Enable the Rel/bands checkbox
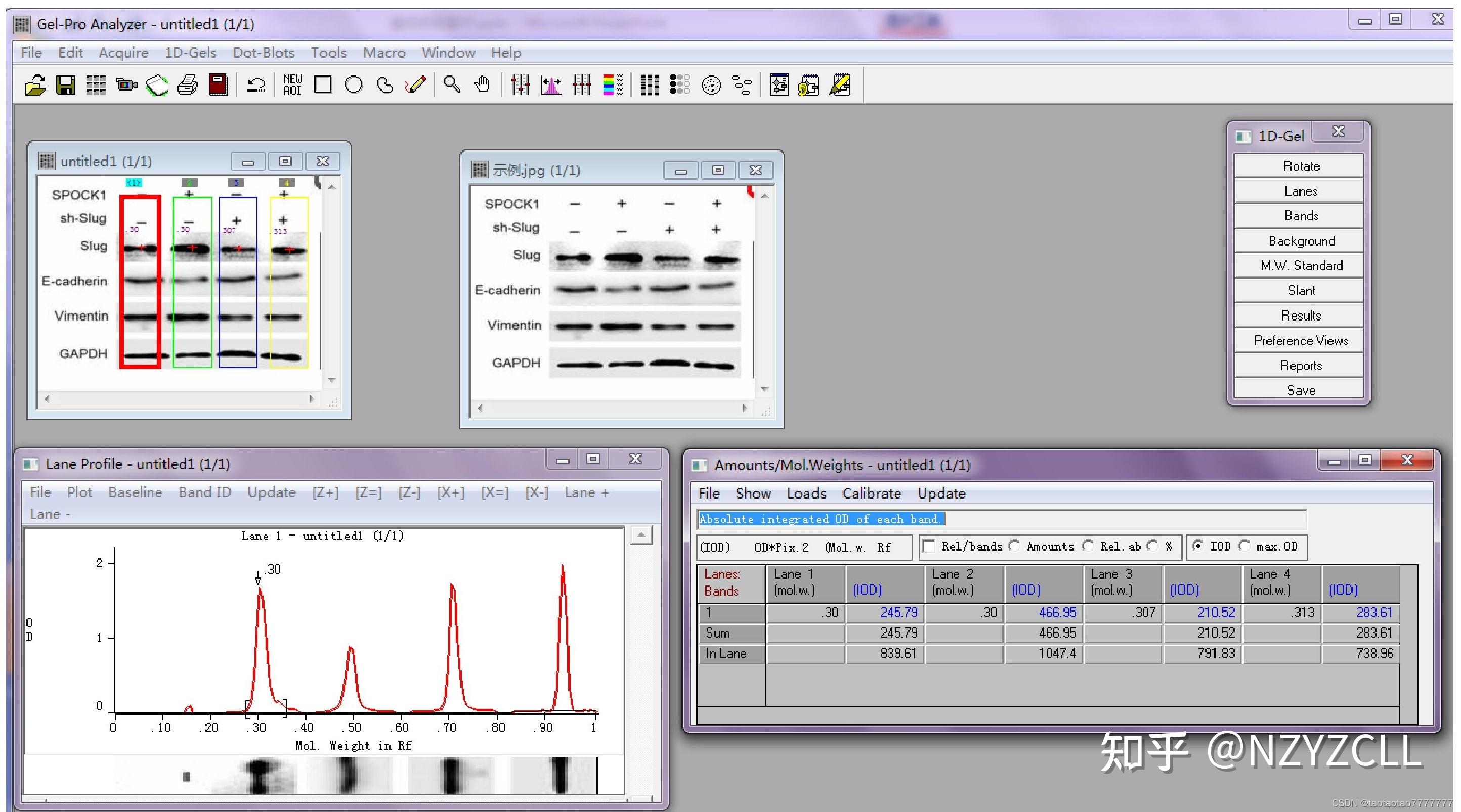Image resolution: width=1461 pixels, height=812 pixels. [929, 546]
